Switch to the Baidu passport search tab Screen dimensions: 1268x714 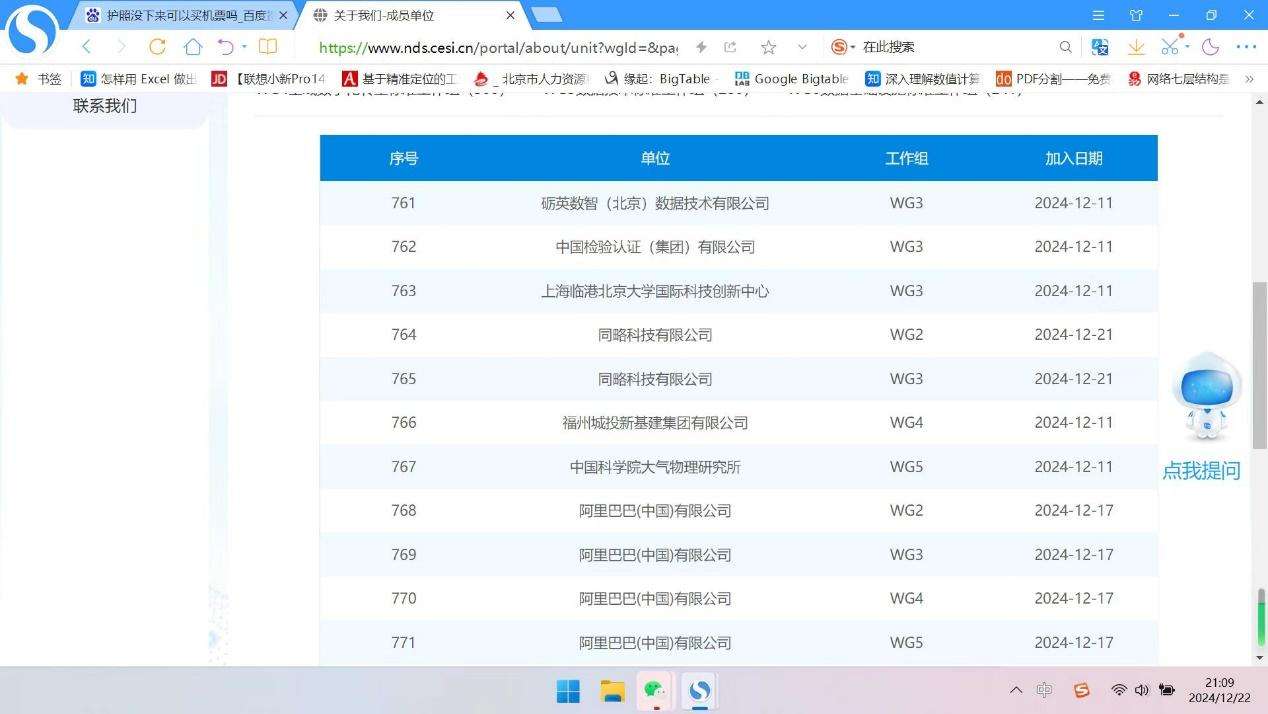185,15
